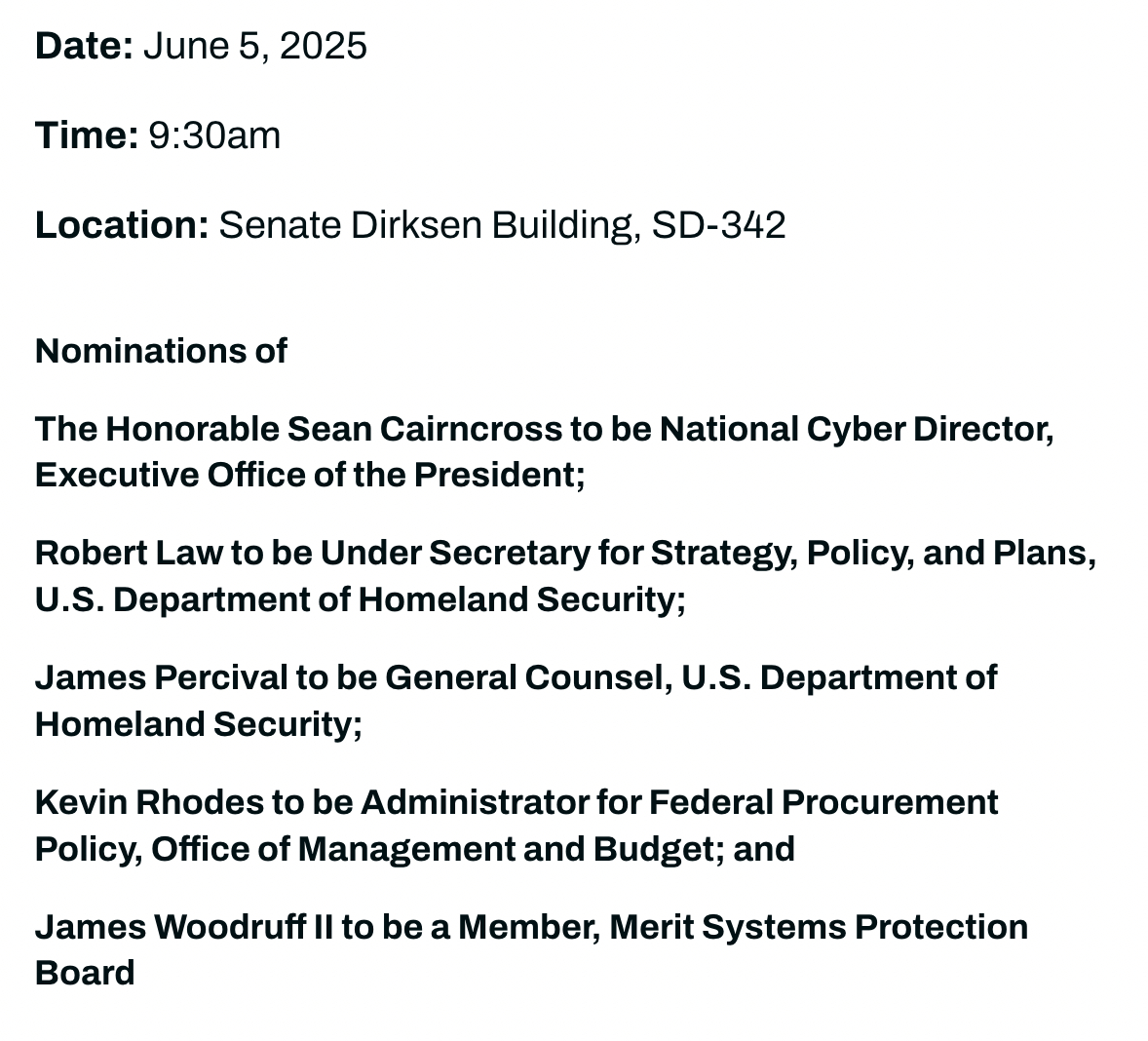Click "Federal Procurement" in the Rhodes nomination
The image size is (1148, 1041).
click(x=823, y=802)
